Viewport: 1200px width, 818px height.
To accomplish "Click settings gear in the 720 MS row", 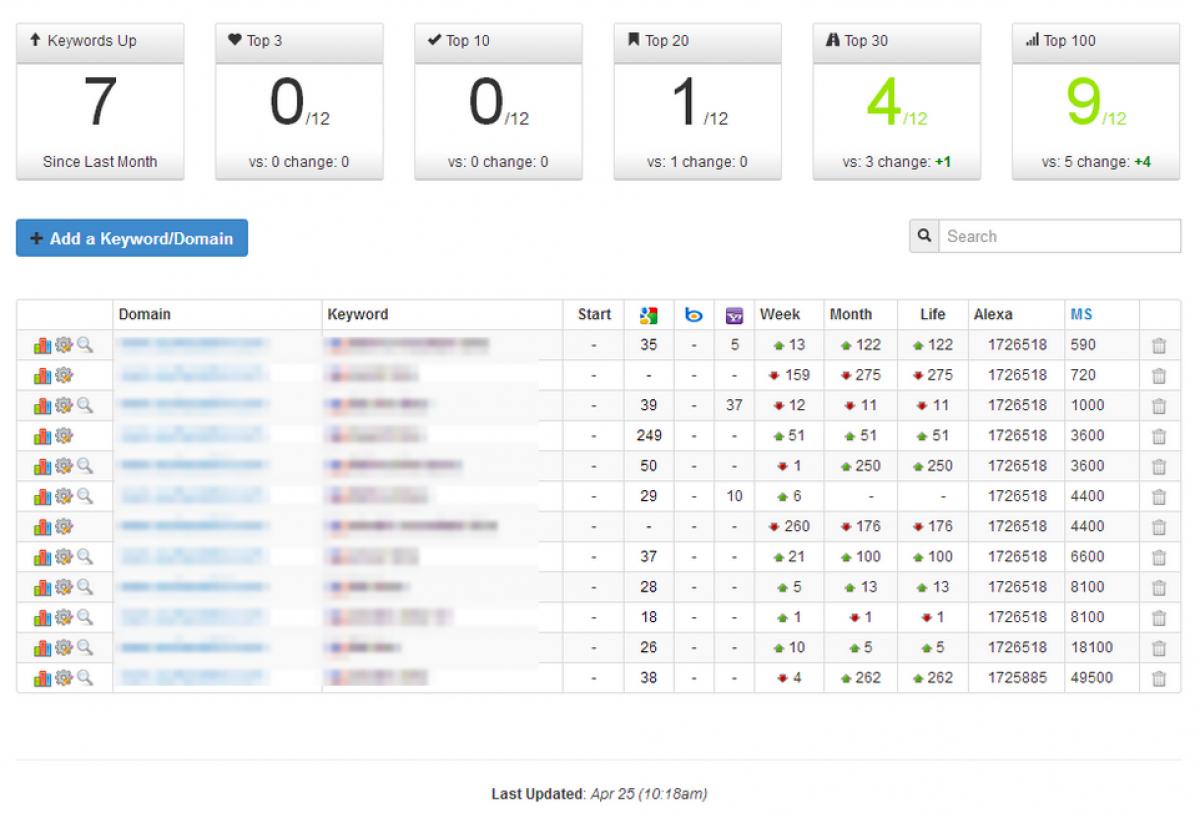I will click(x=64, y=375).
